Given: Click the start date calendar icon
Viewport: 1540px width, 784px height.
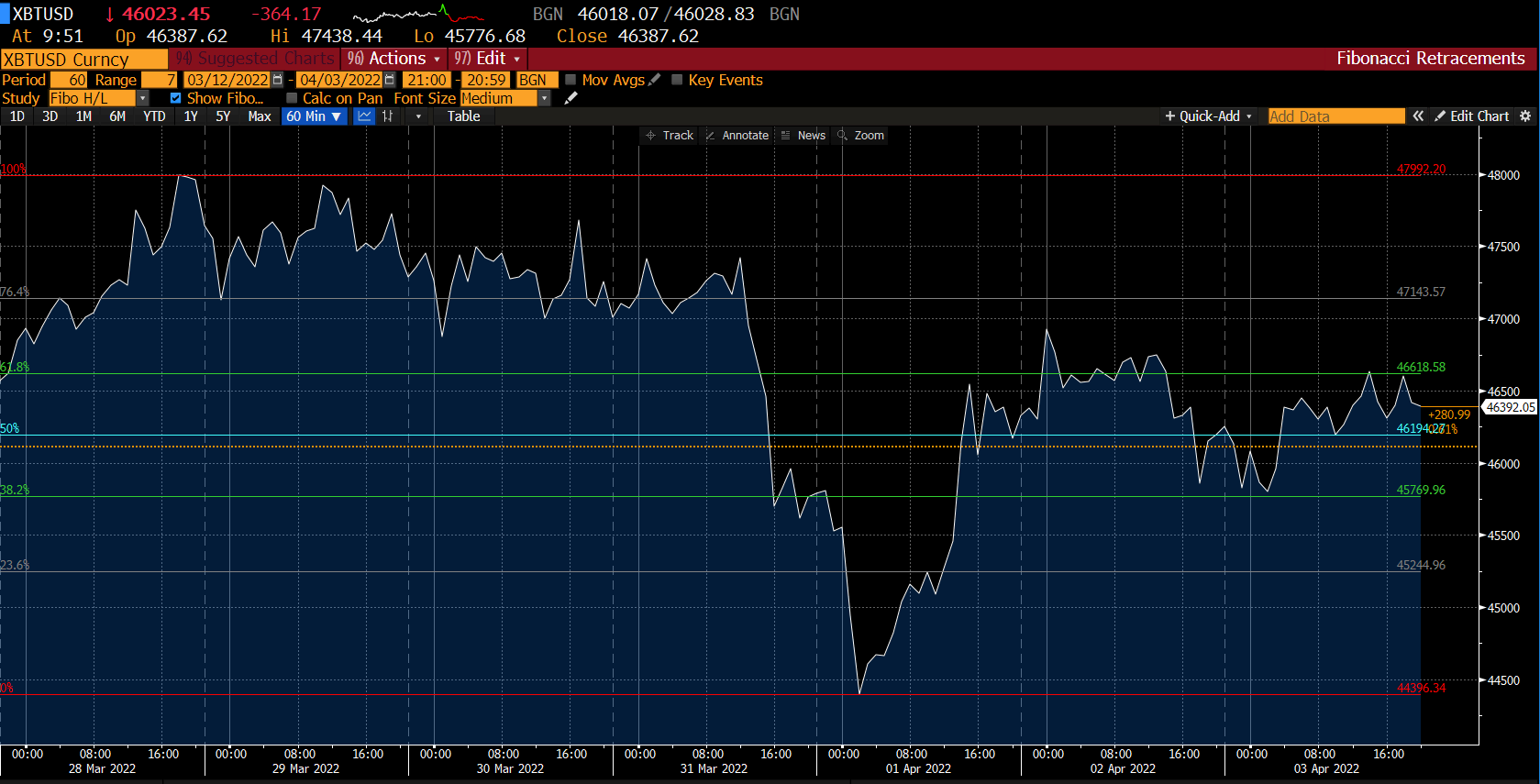Looking at the screenshot, I should pyautogui.click(x=278, y=80).
